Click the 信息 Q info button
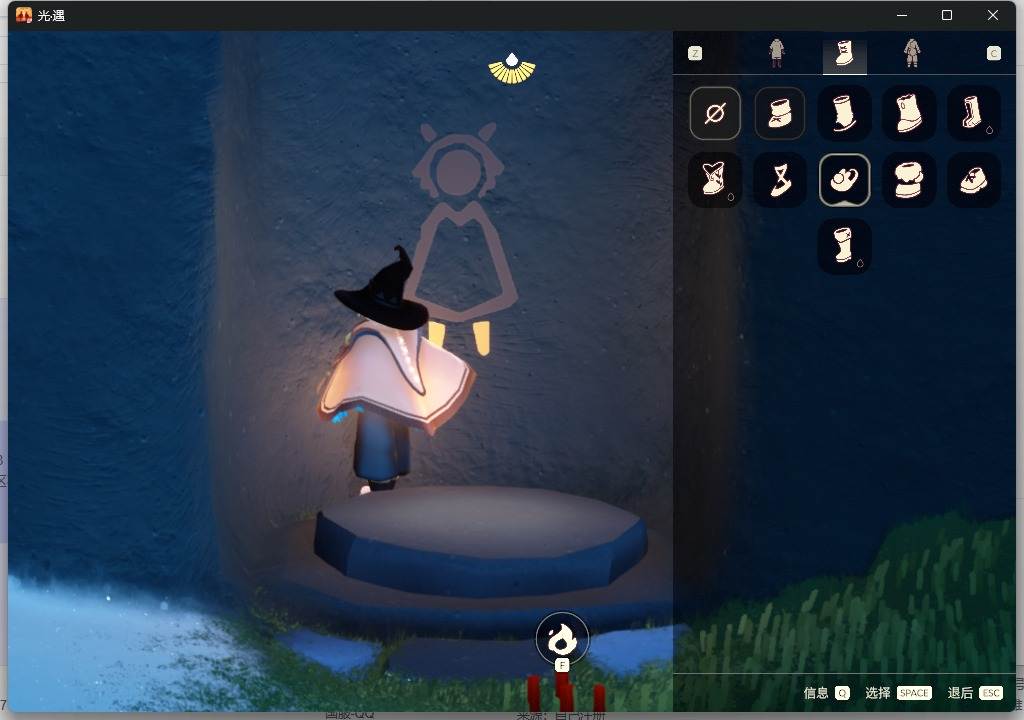Screen dimensions: 1024x720 click(x=826, y=693)
